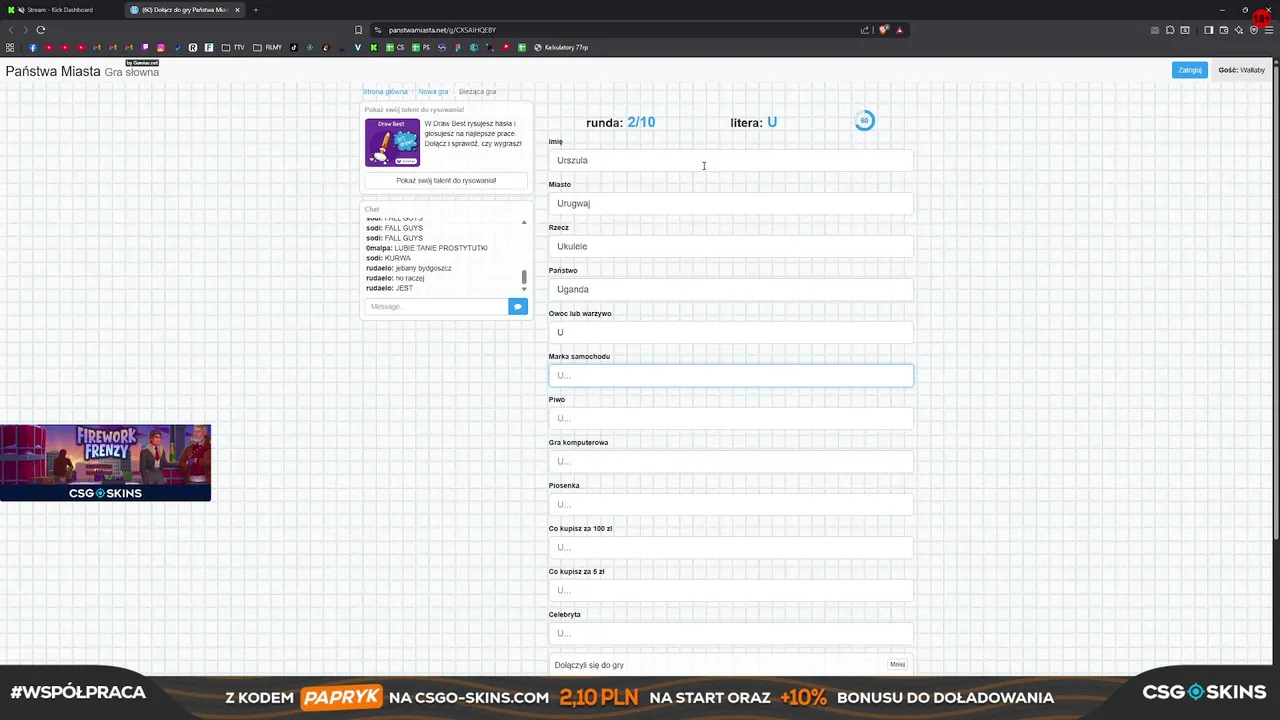
Task: Focus the Celebryta input field
Action: 731,633
